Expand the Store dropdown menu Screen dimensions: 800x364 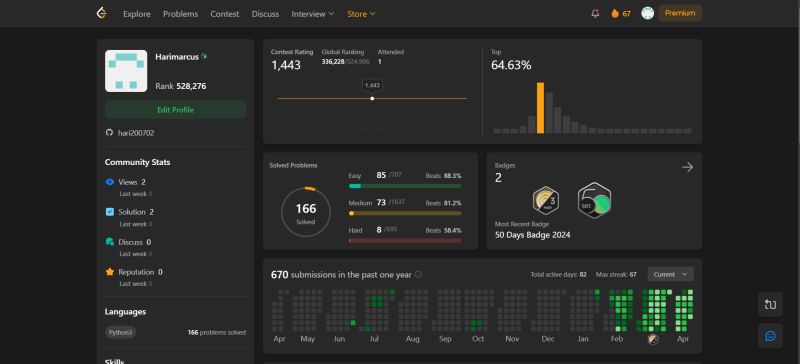pos(361,14)
